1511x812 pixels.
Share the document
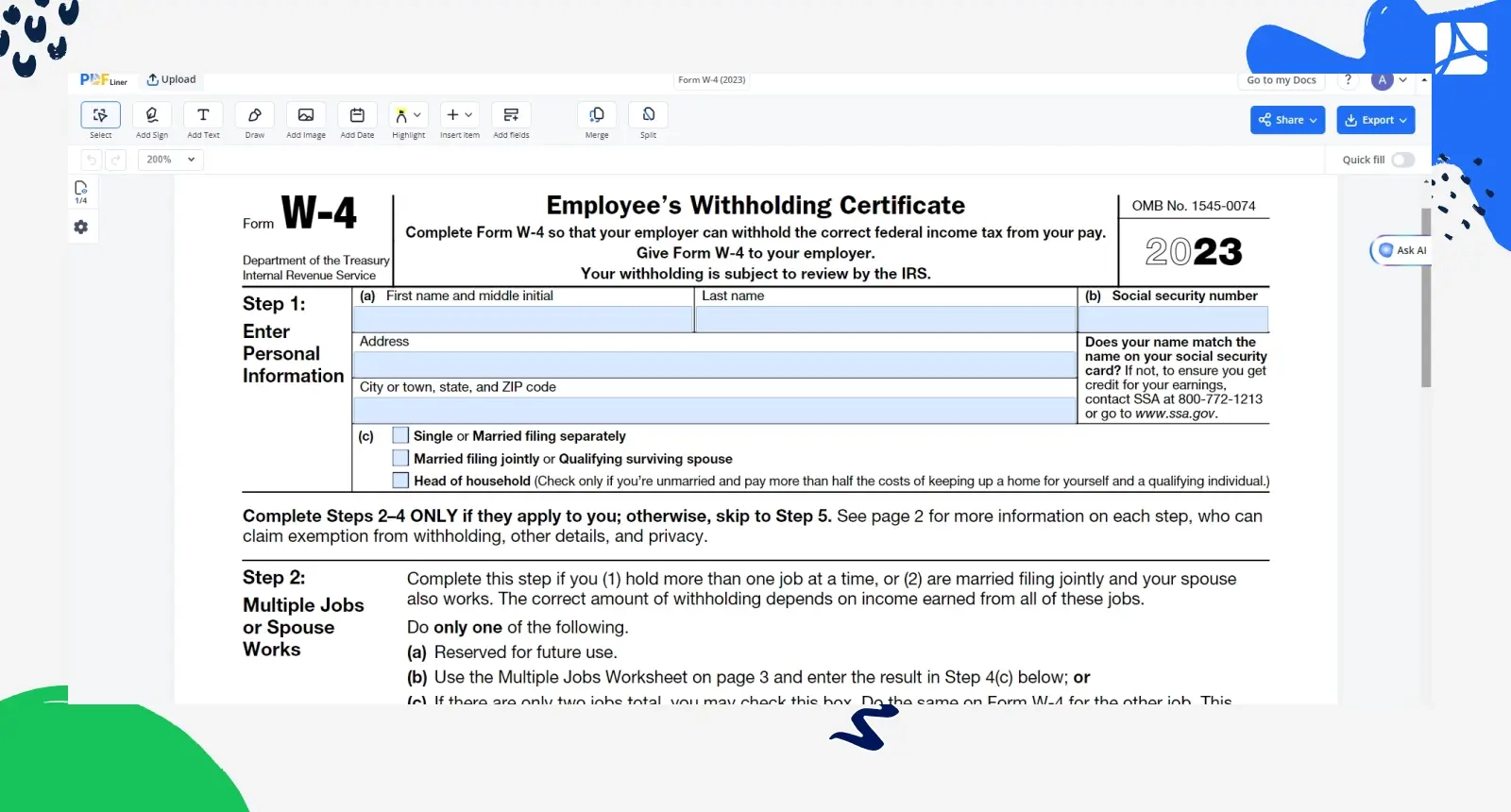coord(1288,120)
